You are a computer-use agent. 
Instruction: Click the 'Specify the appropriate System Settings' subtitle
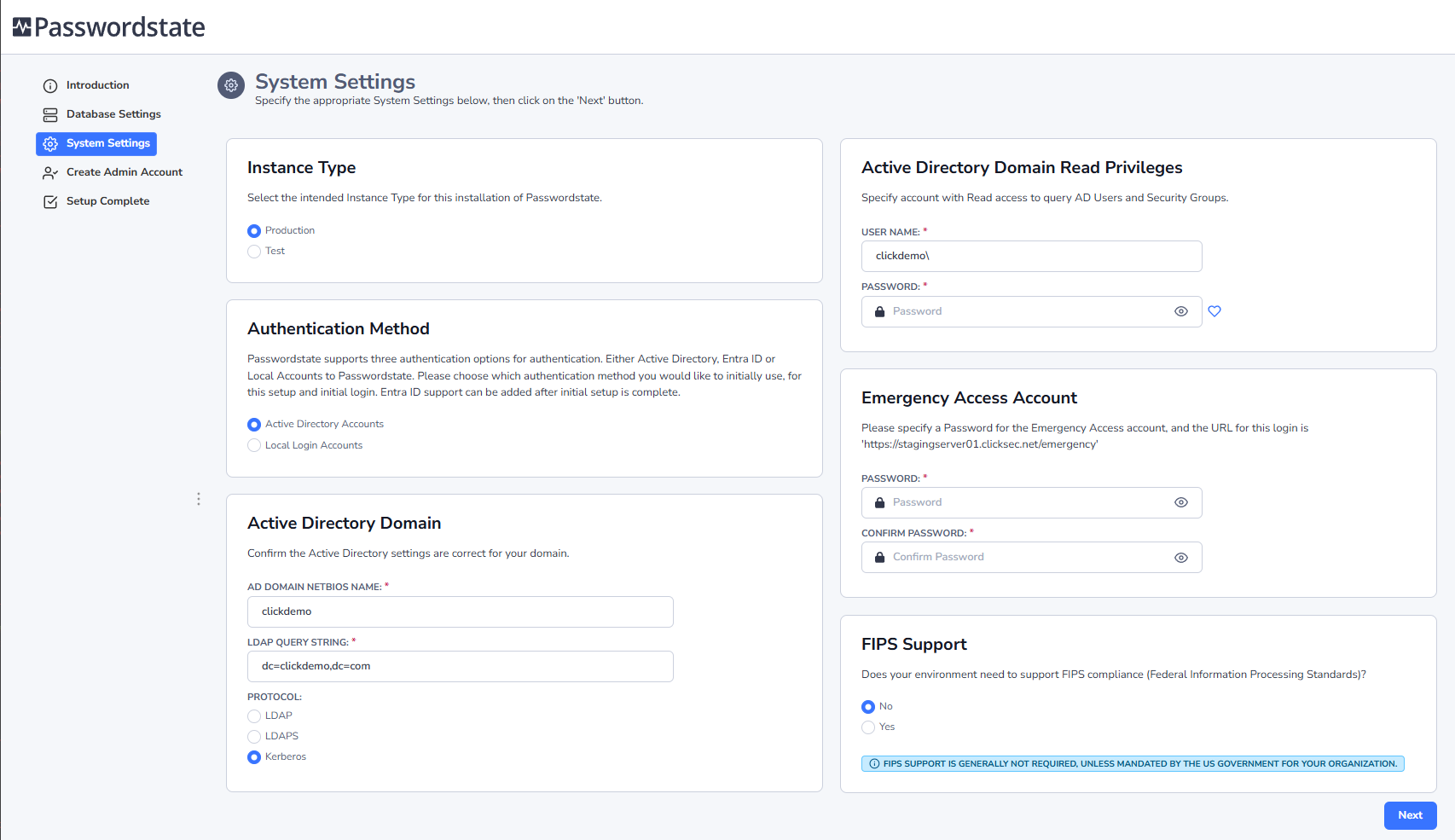pyautogui.click(x=449, y=101)
